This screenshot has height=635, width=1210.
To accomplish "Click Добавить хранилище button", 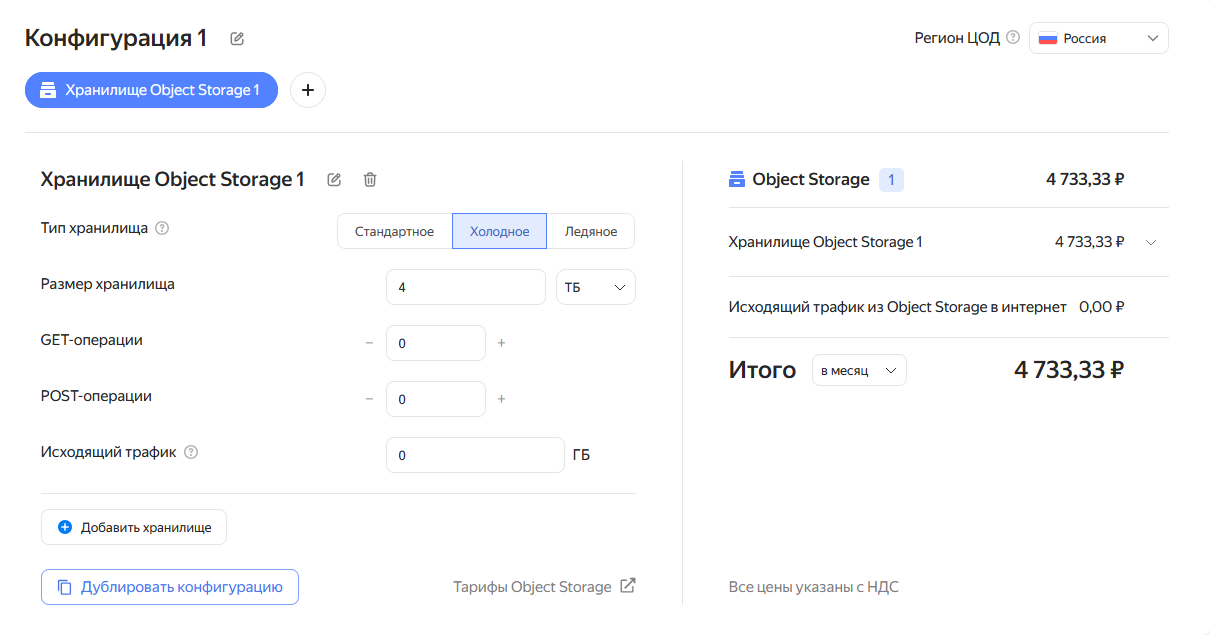I will tap(134, 527).
